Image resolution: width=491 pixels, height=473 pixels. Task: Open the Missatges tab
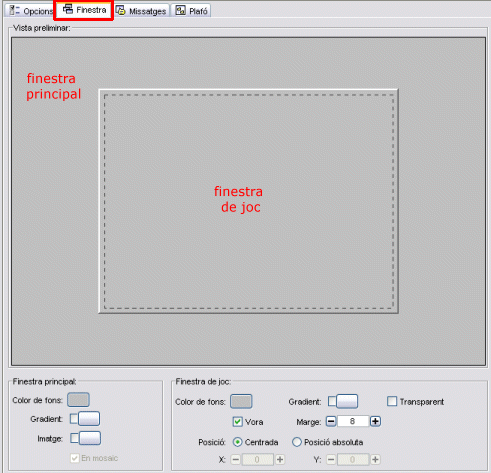142,11
